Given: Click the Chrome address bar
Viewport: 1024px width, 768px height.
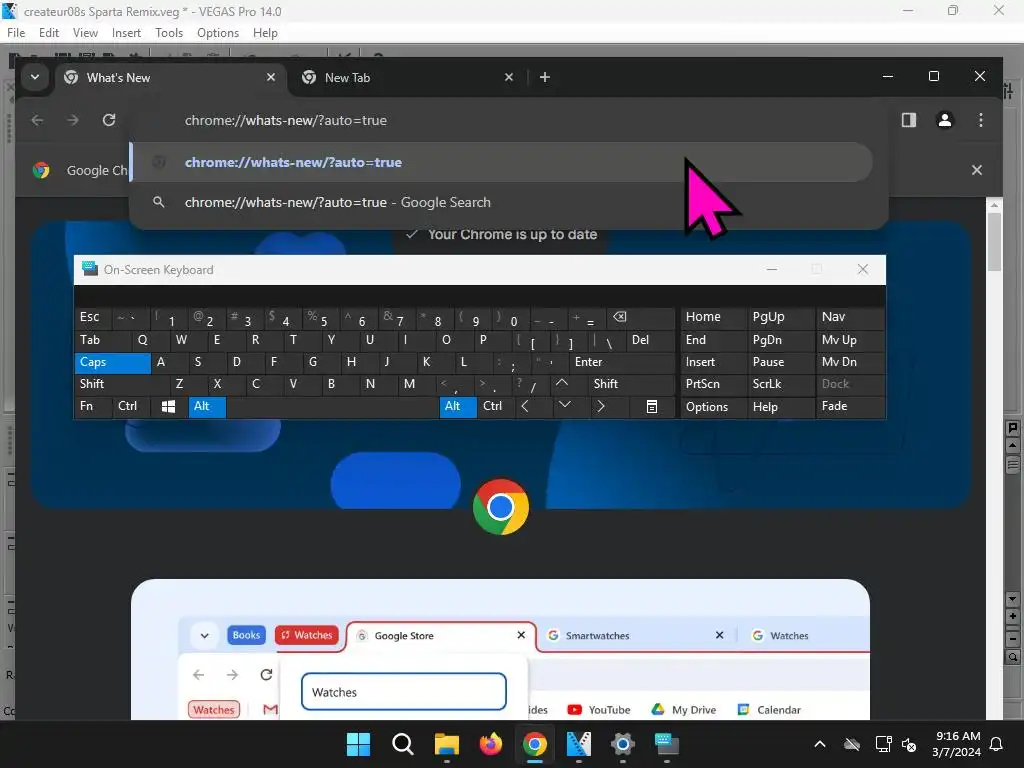Looking at the screenshot, I should click(x=509, y=120).
